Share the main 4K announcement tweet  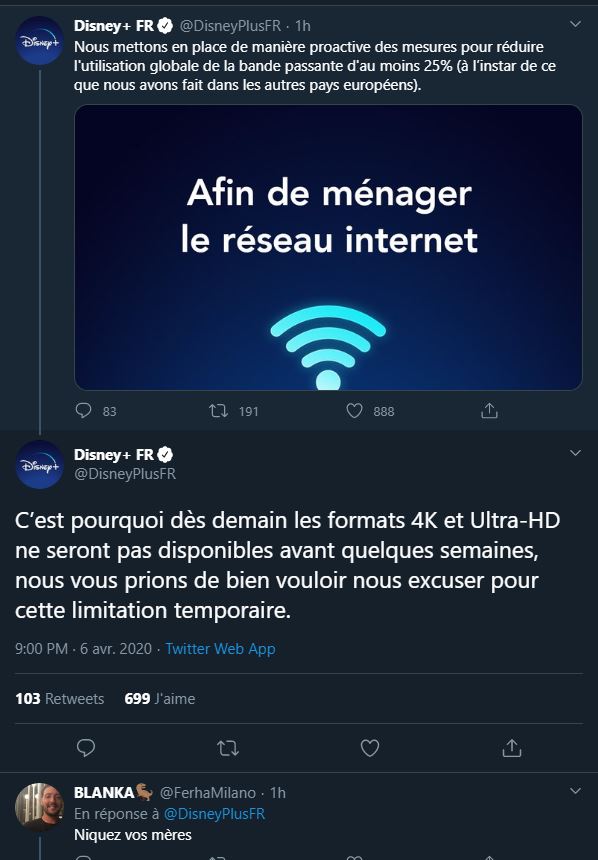(x=511, y=748)
